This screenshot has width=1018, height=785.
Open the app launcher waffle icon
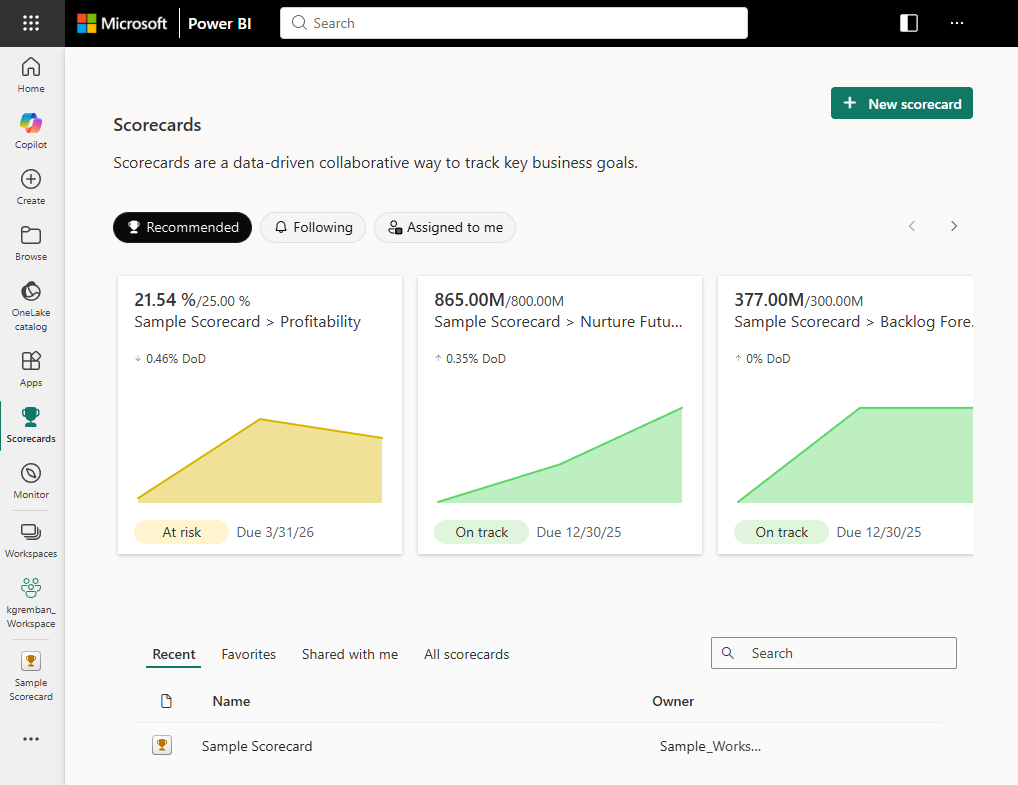31,23
